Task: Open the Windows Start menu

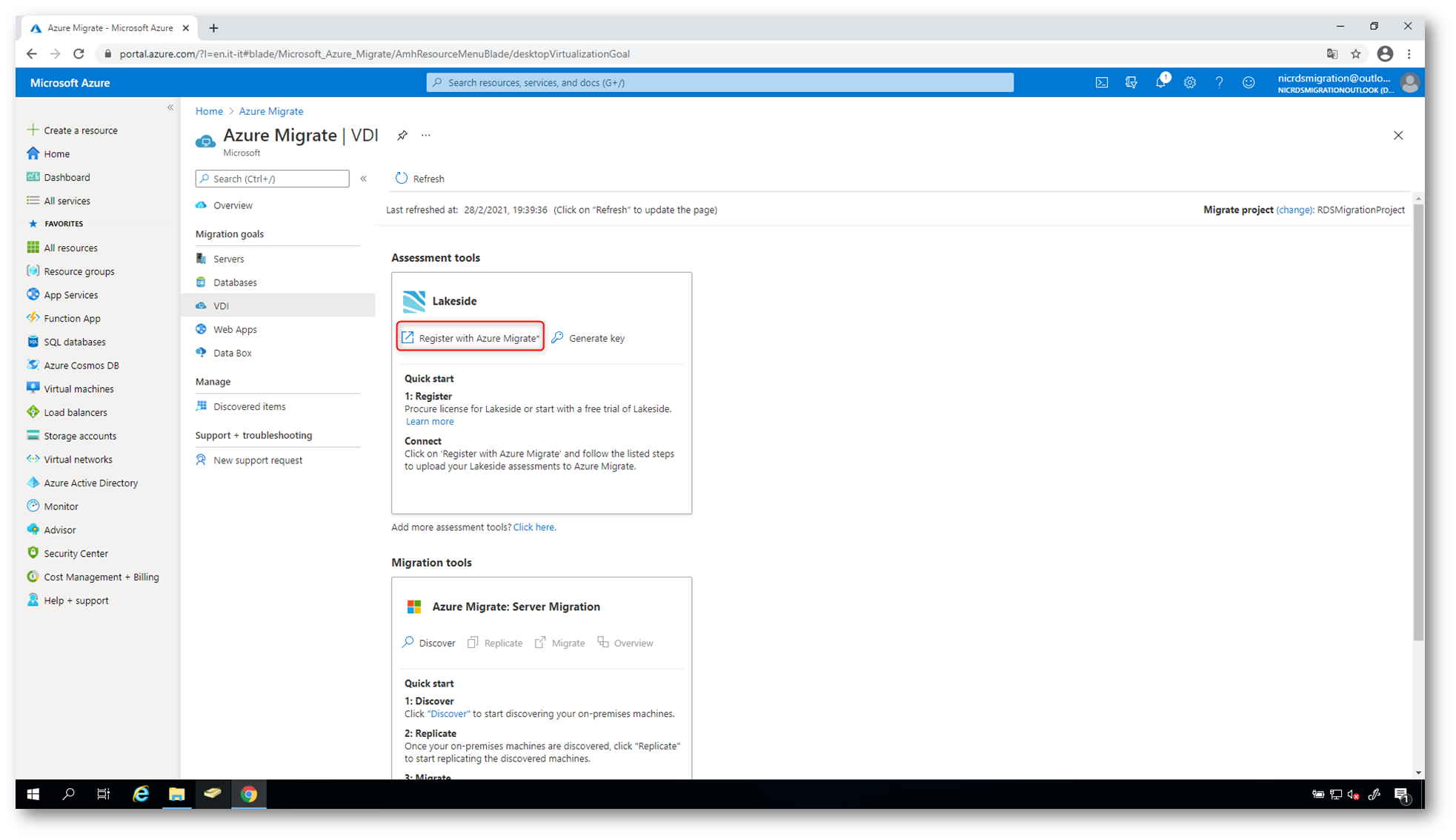Action: (33, 794)
